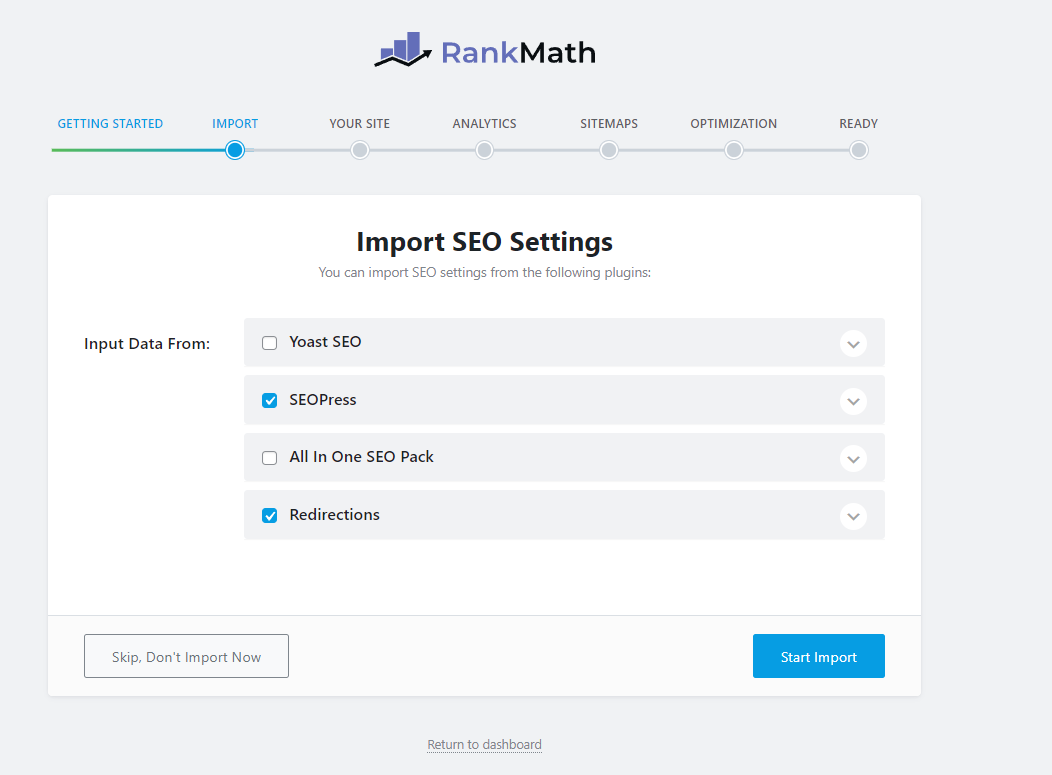Expand All In One SEO Pack chevron

853,459
